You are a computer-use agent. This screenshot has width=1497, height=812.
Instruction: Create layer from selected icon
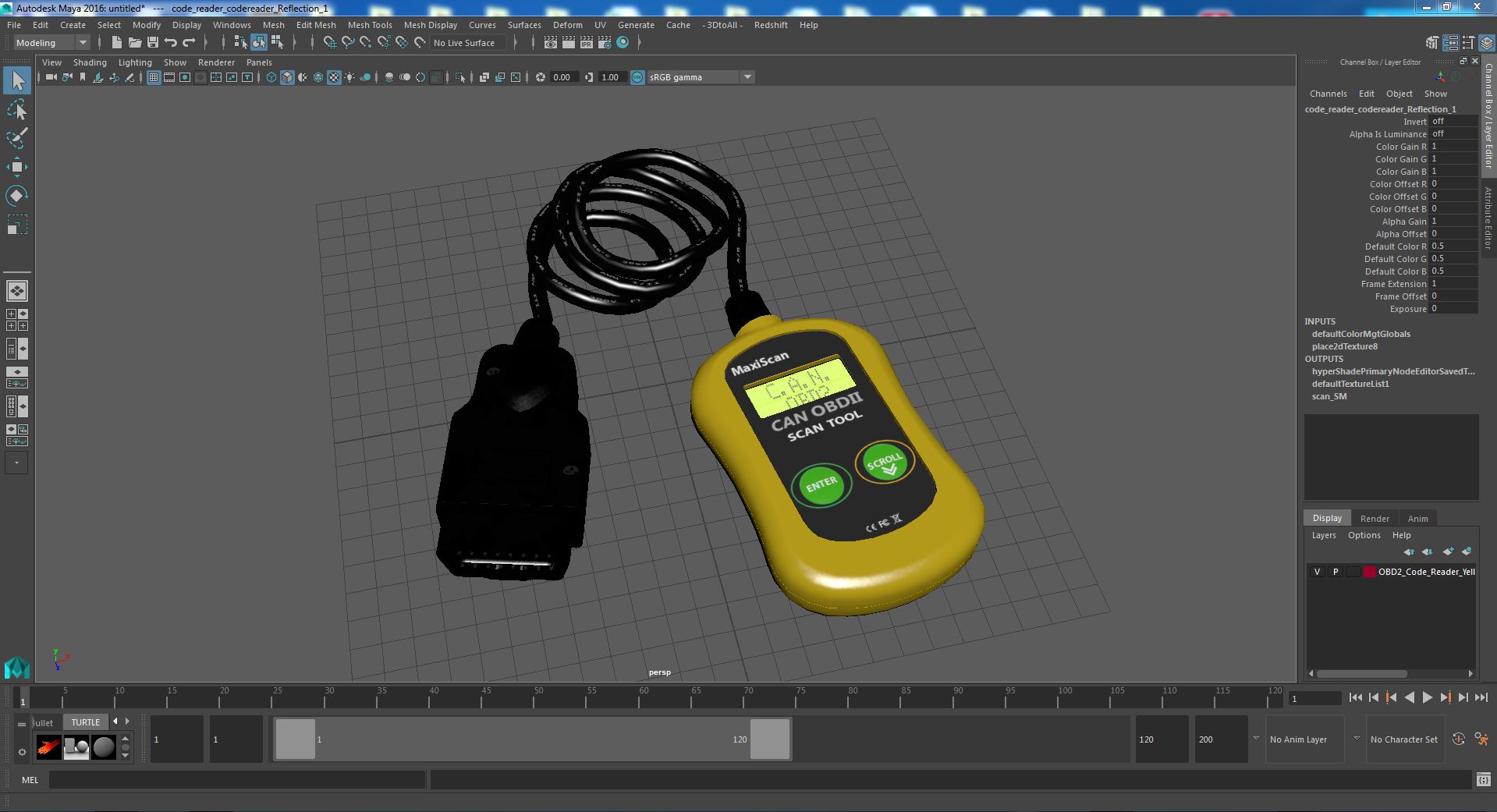[x=1467, y=551]
